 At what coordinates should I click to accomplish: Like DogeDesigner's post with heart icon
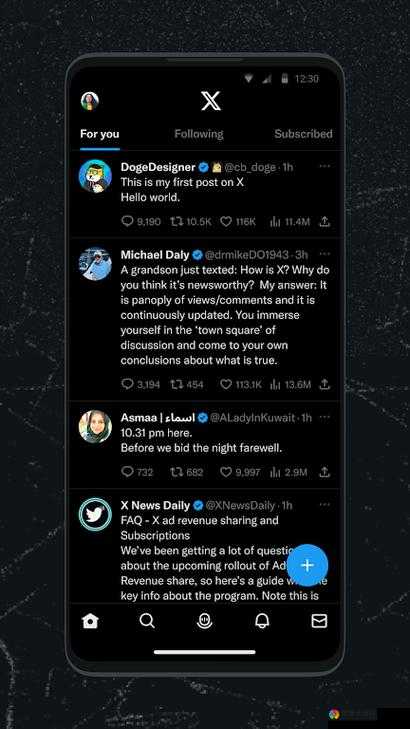(226, 222)
